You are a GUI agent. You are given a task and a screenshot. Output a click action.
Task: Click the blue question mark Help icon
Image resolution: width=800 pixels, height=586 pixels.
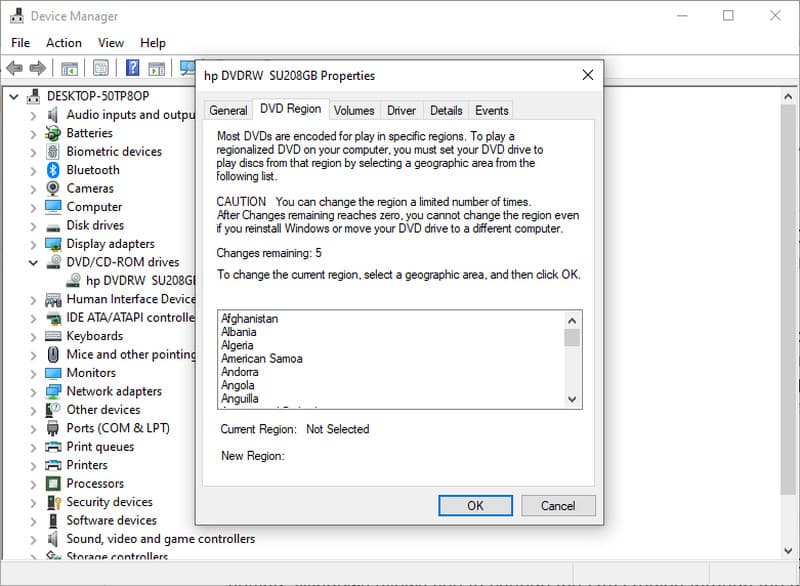pos(133,67)
